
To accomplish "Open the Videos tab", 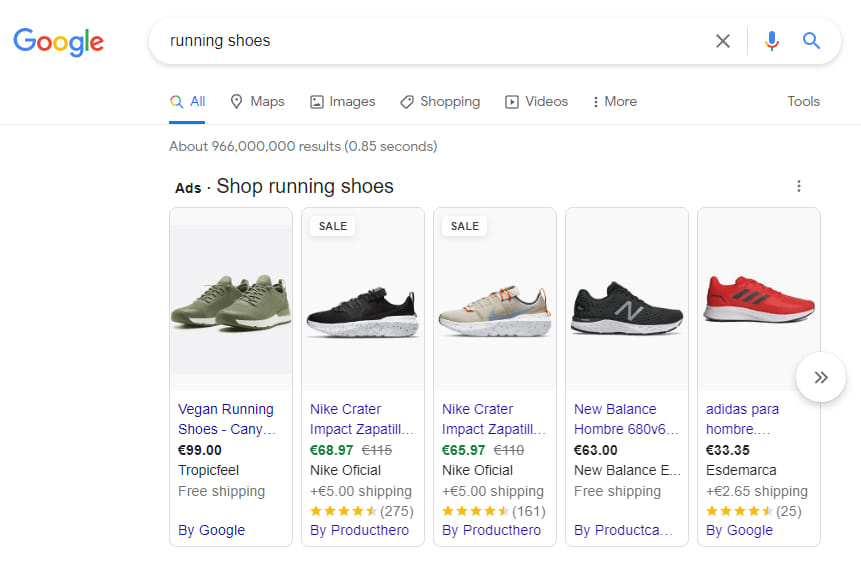I will pos(536,102).
